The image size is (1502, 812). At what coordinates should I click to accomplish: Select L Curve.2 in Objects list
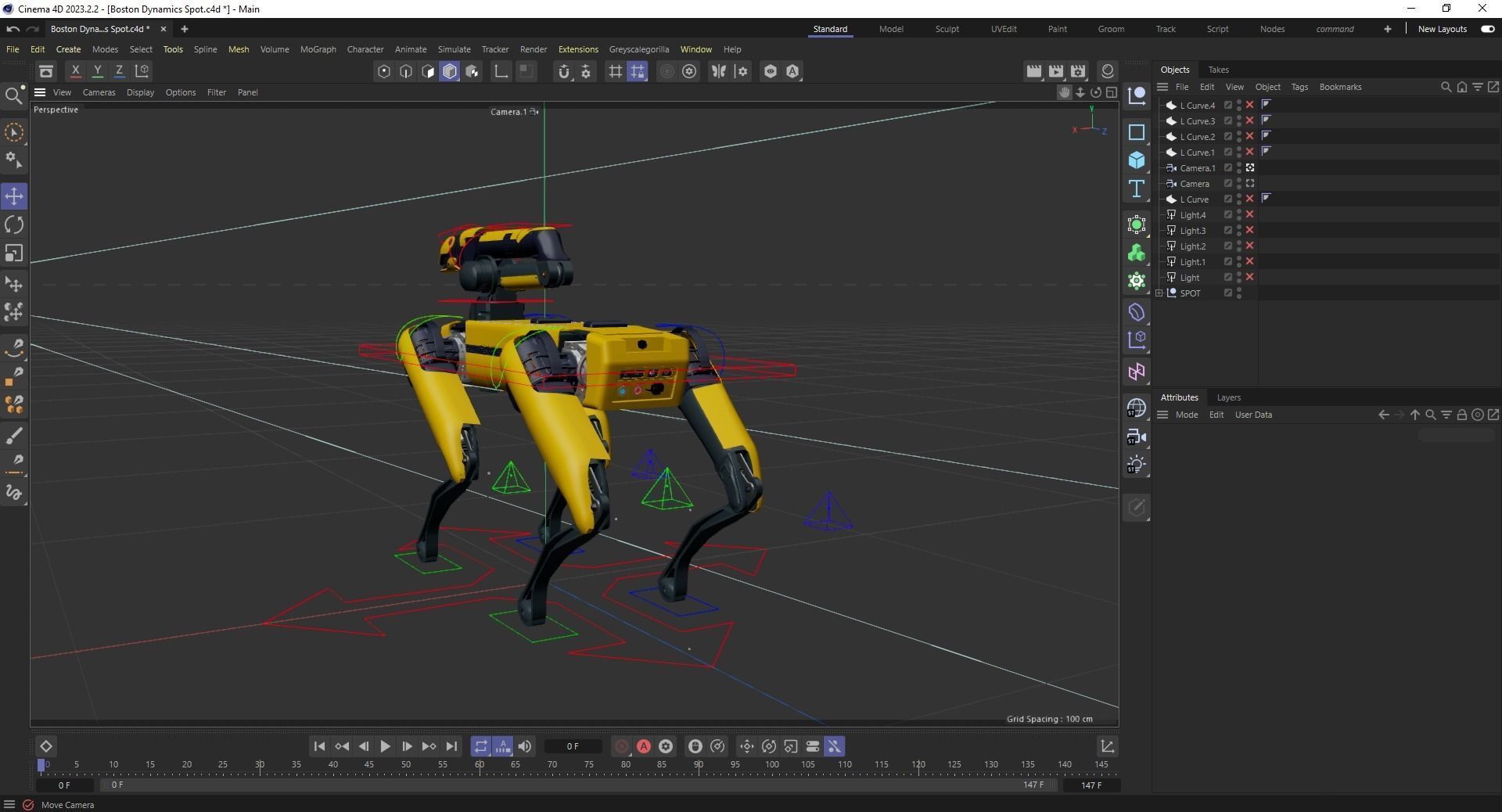click(x=1197, y=136)
